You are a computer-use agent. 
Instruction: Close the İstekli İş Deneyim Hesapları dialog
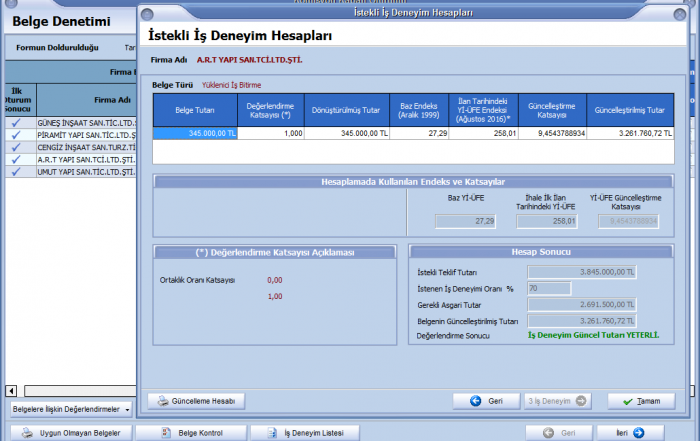point(679,13)
